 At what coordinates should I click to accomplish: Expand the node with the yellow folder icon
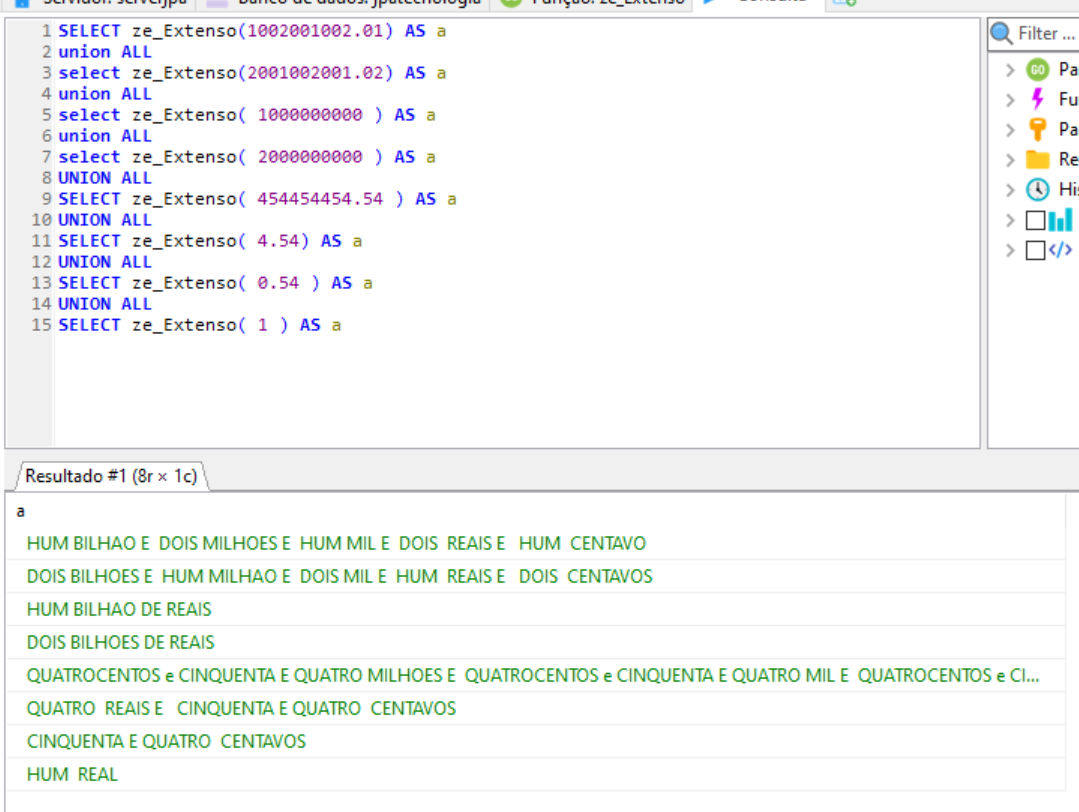point(1010,160)
